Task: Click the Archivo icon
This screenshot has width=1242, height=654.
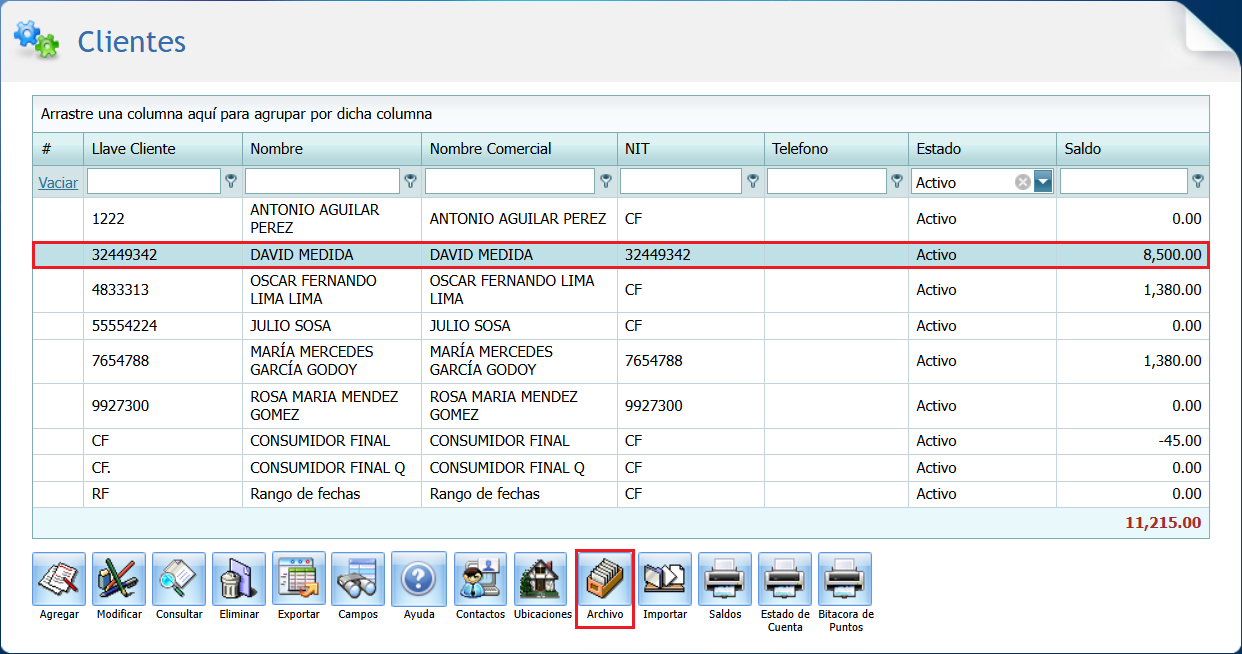Action: pyautogui.click(x=604, y=580)
